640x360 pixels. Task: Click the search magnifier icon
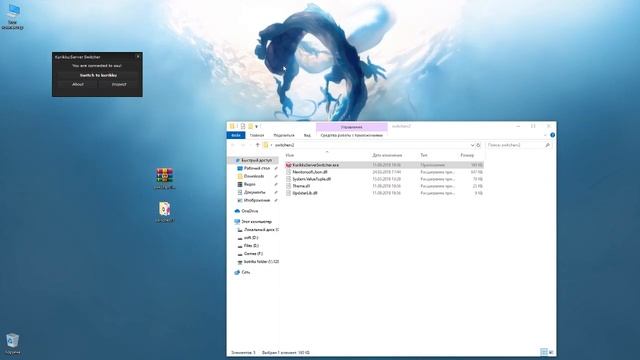pyautogui.click(x=547, y=145)
